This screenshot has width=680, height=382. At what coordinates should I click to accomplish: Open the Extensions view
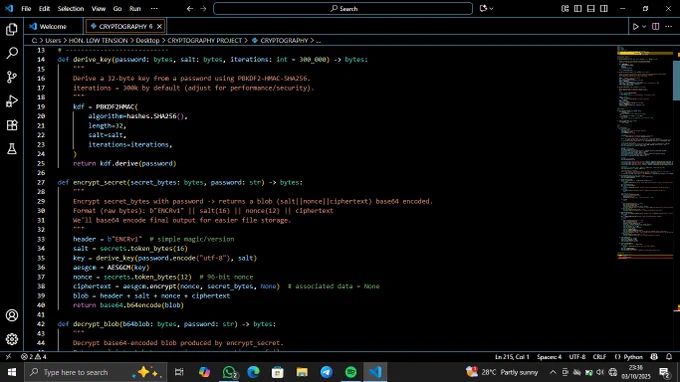click(12, 125)
